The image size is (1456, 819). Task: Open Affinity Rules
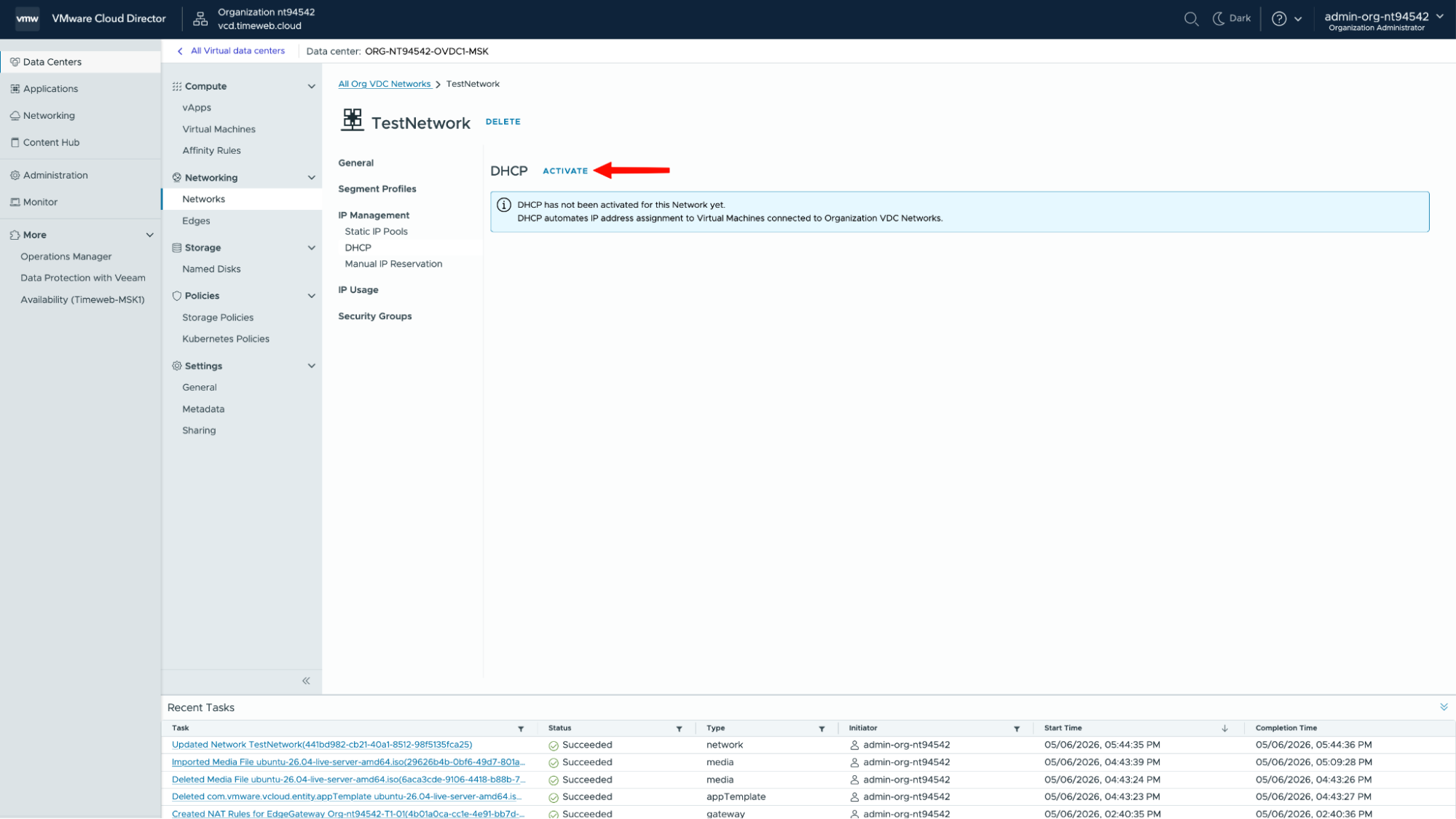click(211, 151)
